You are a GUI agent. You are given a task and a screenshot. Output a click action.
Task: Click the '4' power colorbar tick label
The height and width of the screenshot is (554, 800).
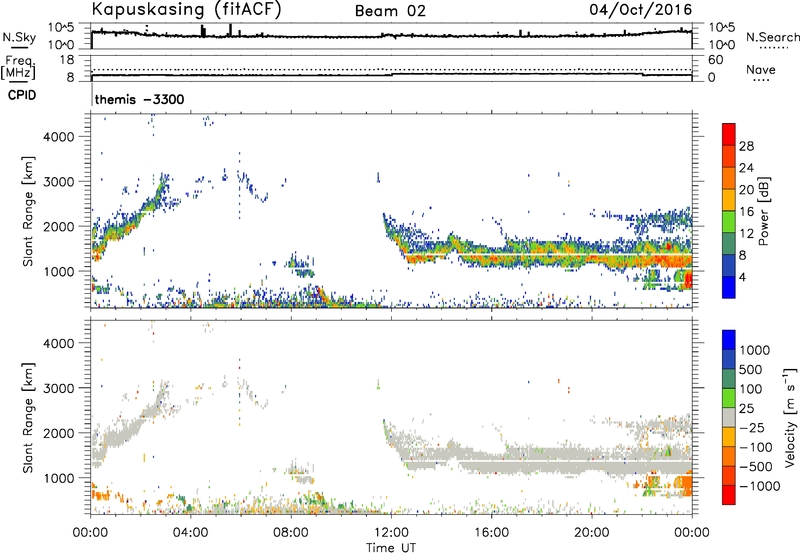742,277
